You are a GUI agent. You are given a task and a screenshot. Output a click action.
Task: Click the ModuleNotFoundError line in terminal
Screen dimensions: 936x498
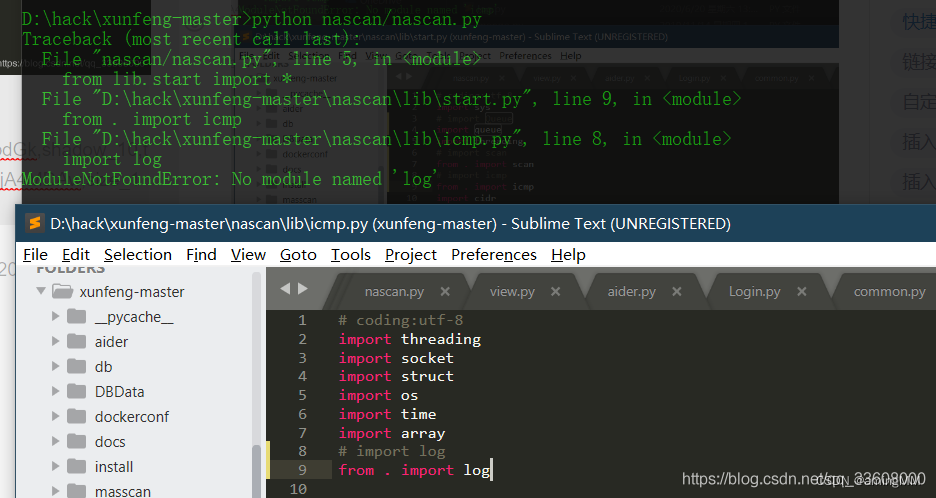(229, 179)
